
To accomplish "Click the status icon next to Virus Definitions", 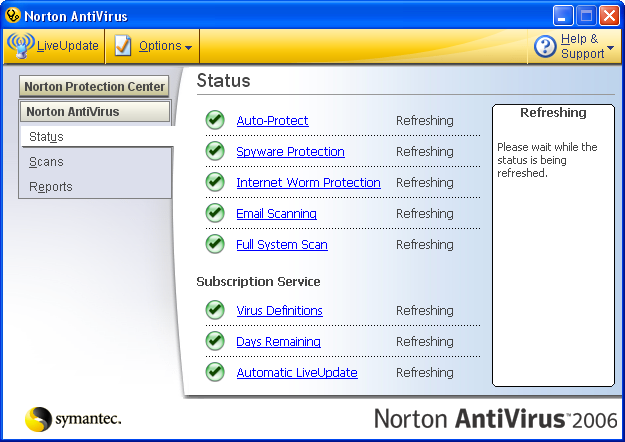I will point(215,311).
